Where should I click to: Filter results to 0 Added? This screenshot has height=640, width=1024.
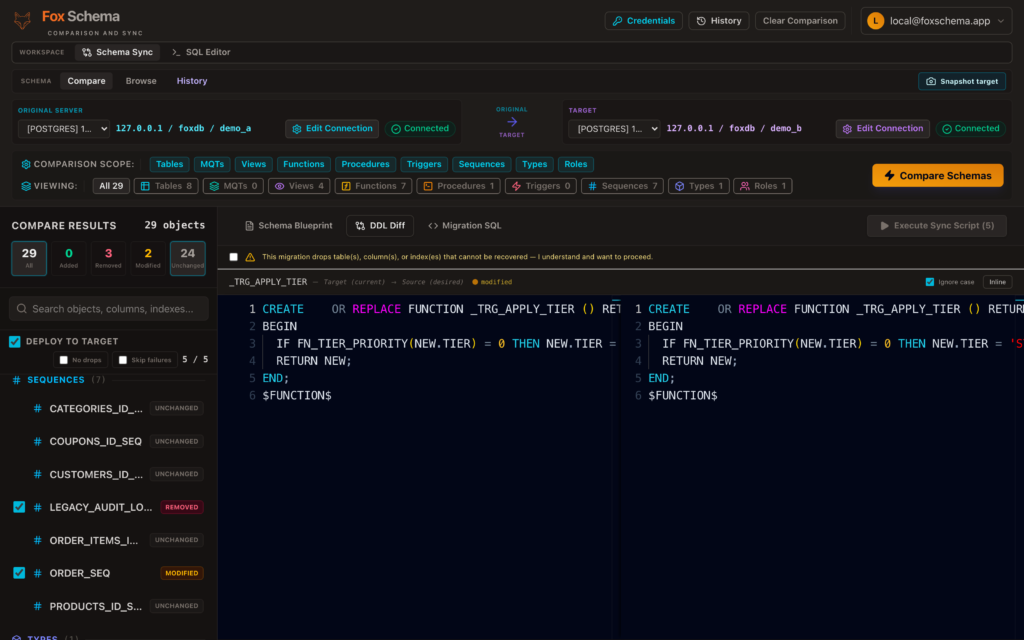click(69, 258)
